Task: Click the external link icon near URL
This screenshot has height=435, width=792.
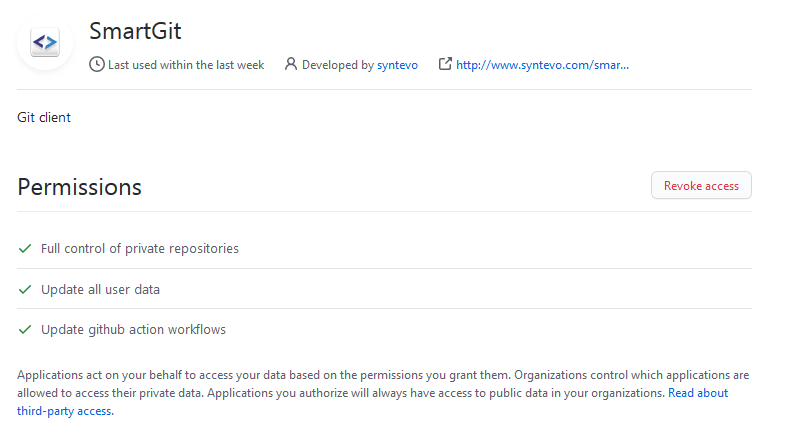Action: (x=445, y=65)
